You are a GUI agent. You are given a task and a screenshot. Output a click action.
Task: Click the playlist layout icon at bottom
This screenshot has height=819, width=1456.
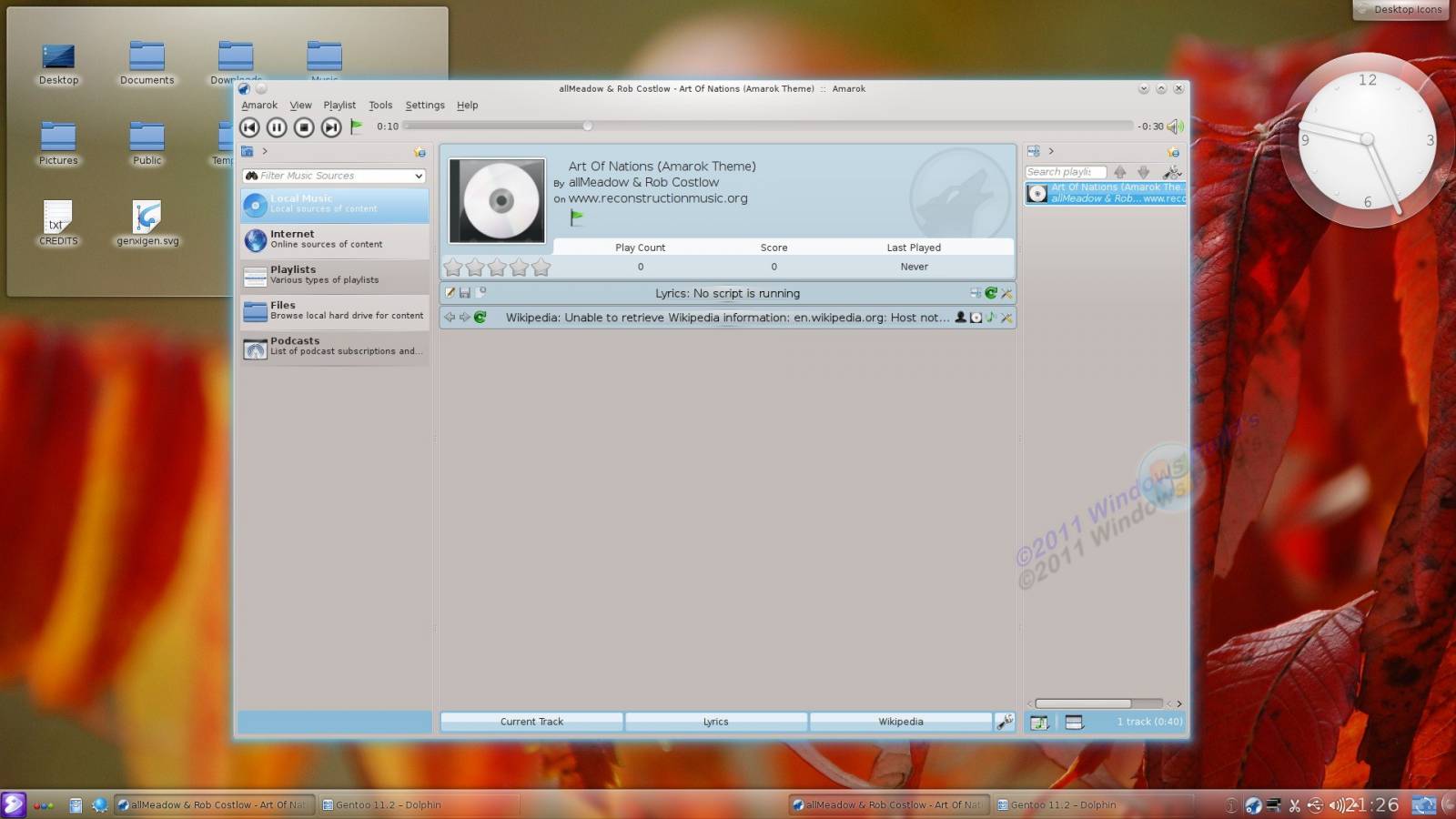point(1074,723)
